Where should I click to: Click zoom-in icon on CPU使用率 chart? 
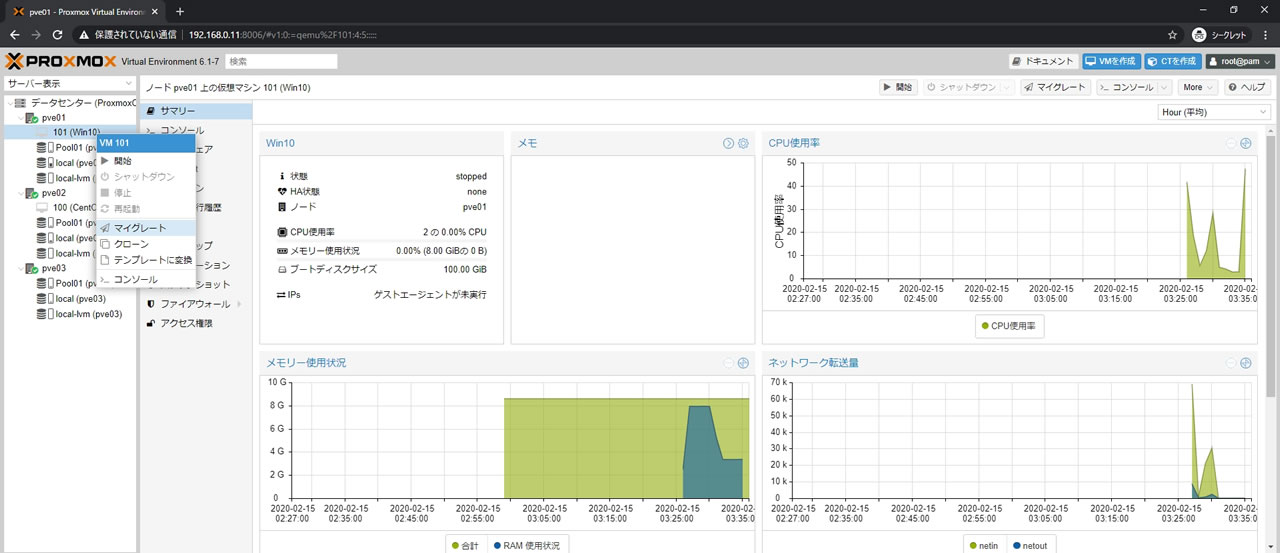[1245, 143]
